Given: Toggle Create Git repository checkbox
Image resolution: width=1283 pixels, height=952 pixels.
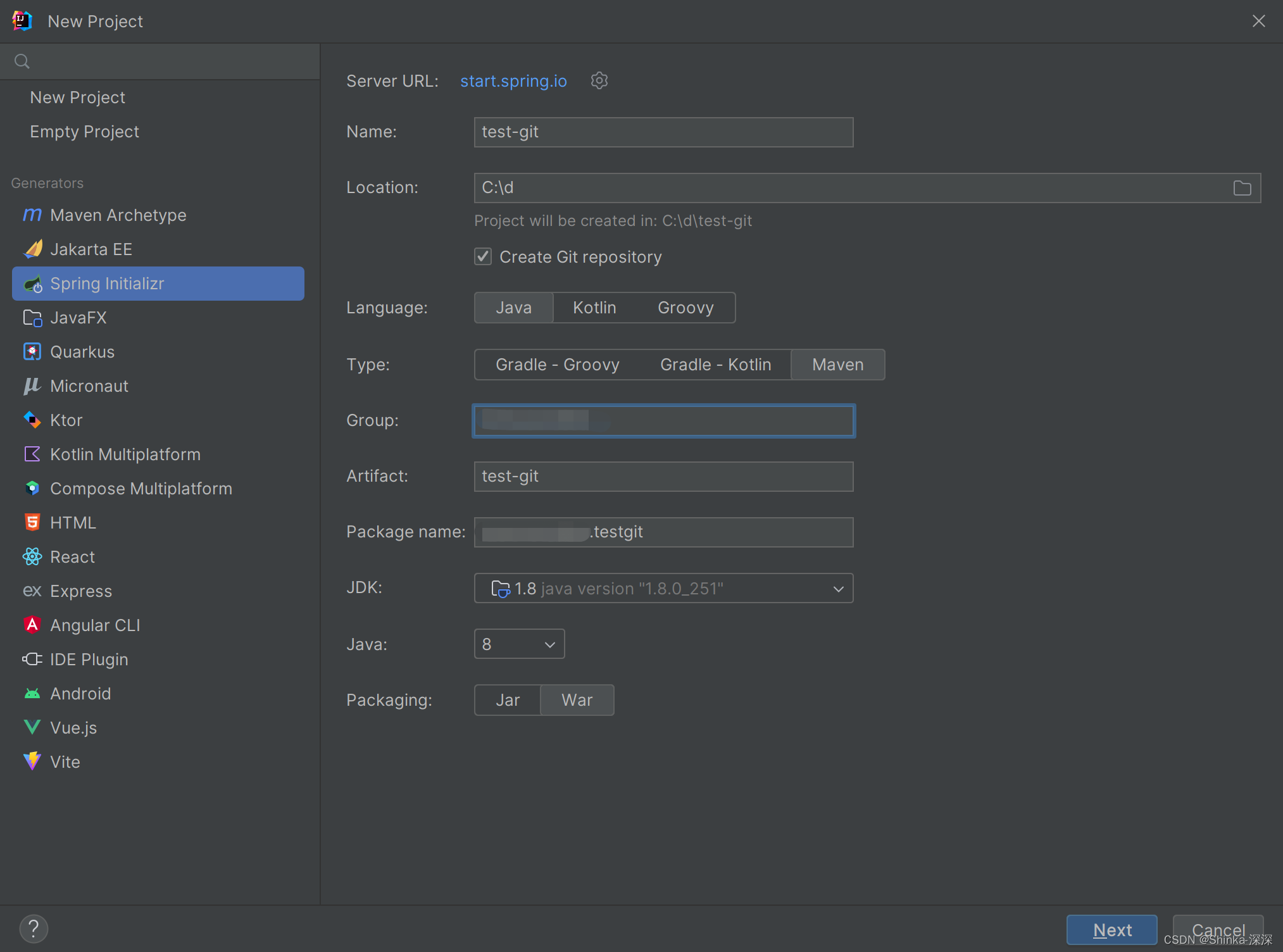Looking at the screenshot, I should point(483,256).
